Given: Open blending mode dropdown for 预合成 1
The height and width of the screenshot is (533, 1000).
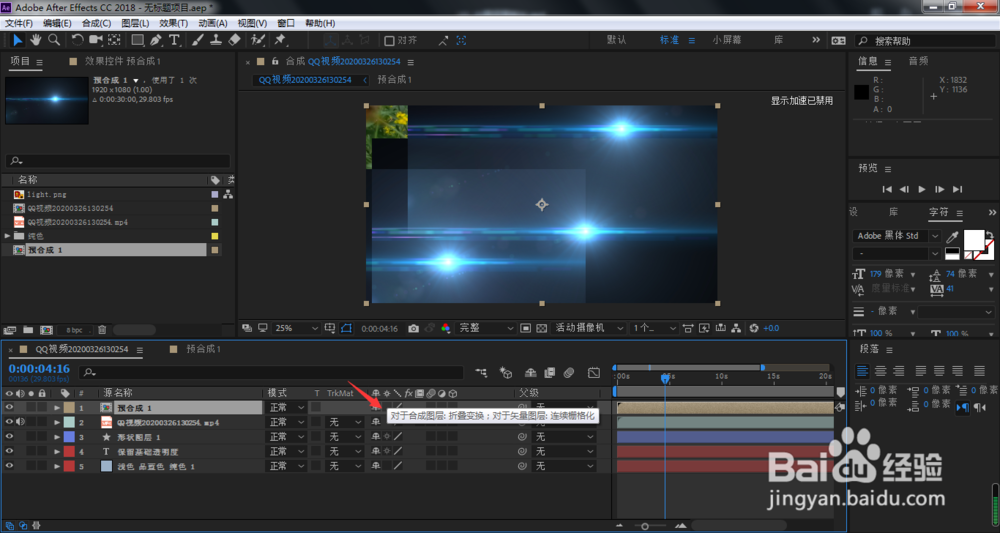Looking at the screenshot, I should (x=286, y=407).
